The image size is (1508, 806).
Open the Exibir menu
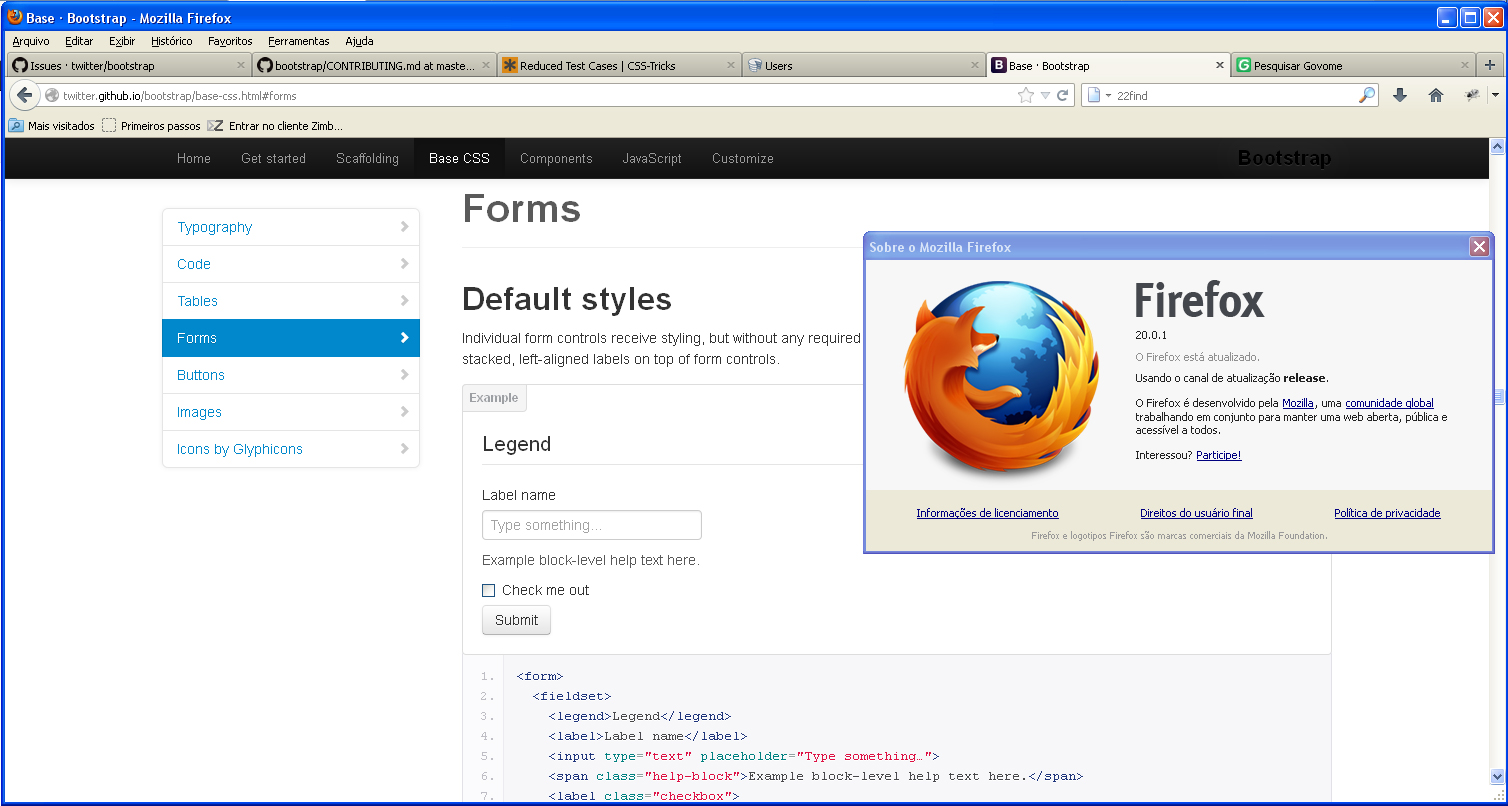click(122, 41)
